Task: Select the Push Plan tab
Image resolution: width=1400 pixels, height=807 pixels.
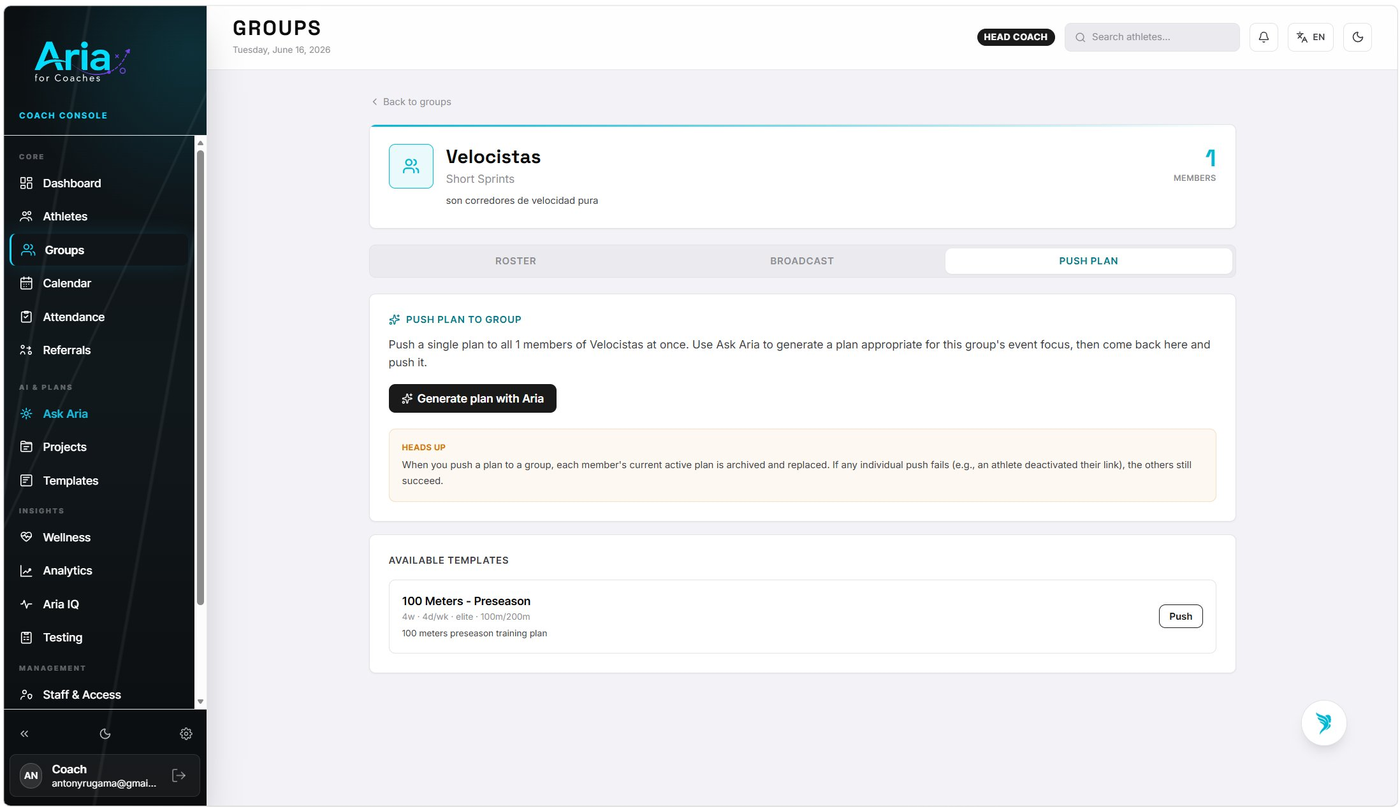Action: coord(1088,261)
